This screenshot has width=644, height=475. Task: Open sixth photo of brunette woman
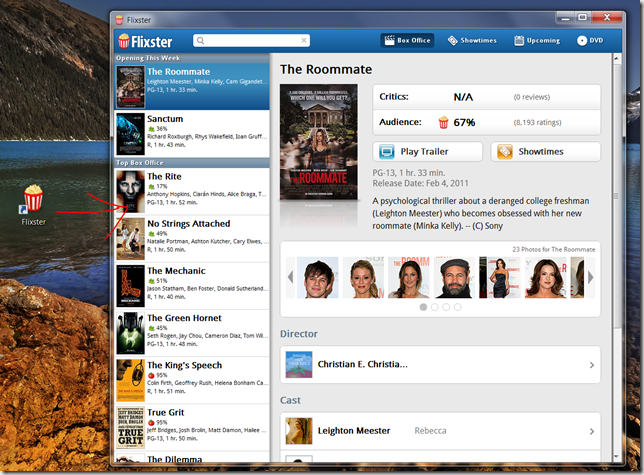545,278
